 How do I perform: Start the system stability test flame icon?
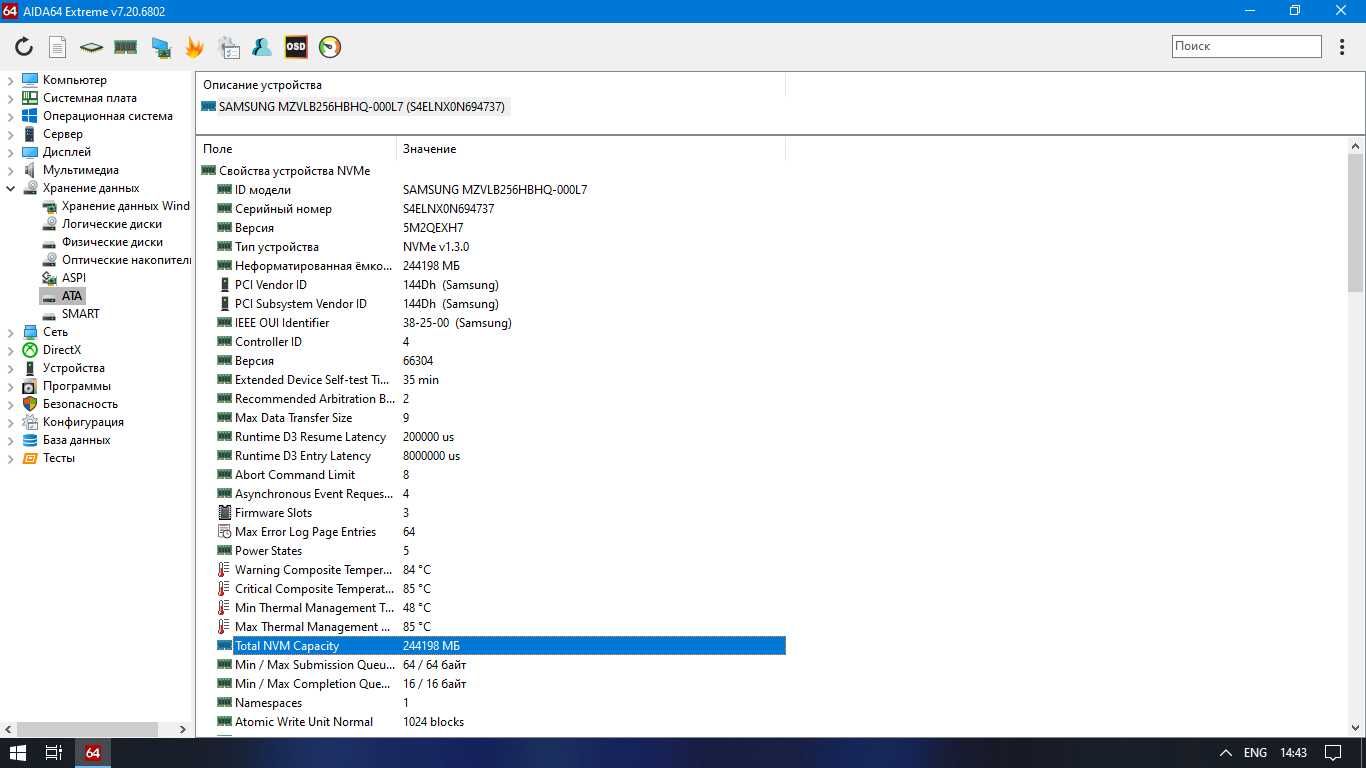(194, 47)
